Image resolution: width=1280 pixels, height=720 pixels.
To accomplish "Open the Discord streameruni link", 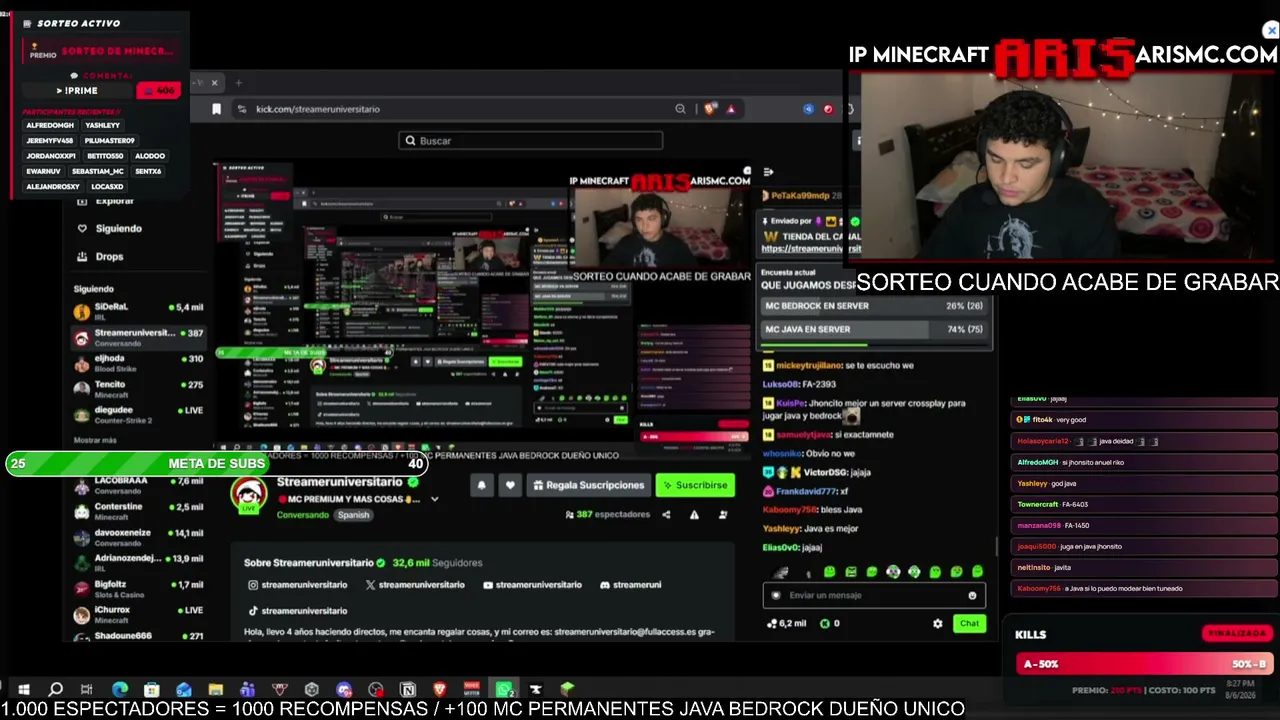I will (631, 585).
